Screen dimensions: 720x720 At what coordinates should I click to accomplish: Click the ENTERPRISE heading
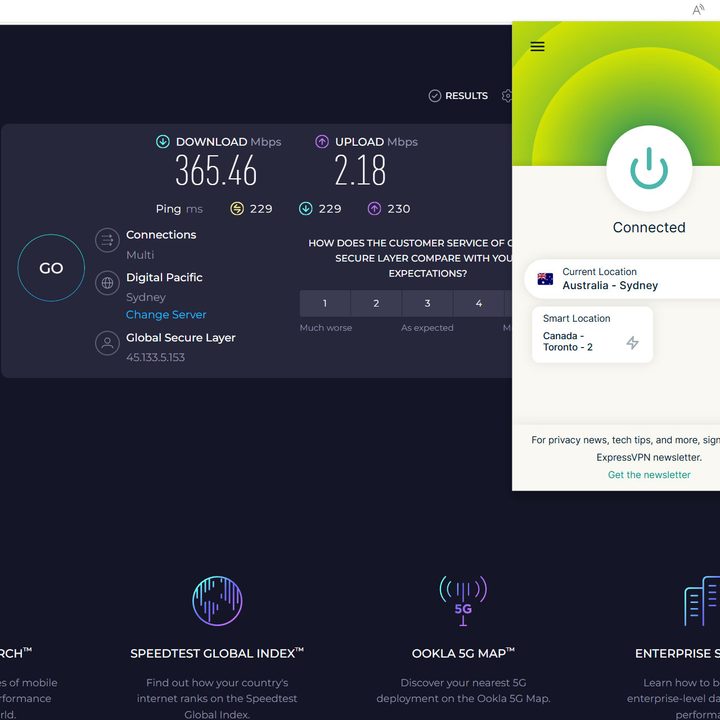677,653
